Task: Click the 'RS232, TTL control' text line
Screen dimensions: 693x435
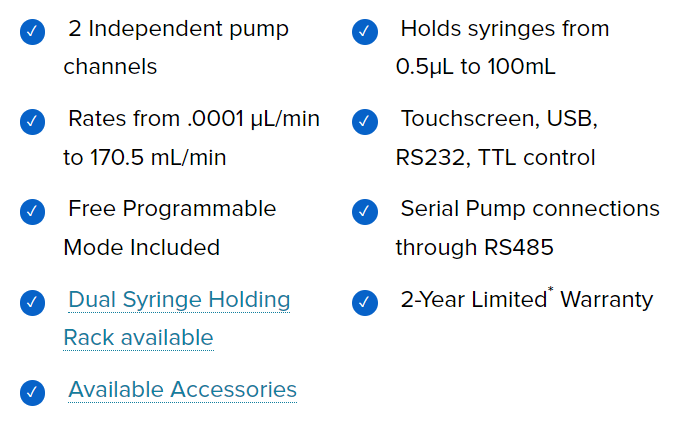Action: click(495, 157)
